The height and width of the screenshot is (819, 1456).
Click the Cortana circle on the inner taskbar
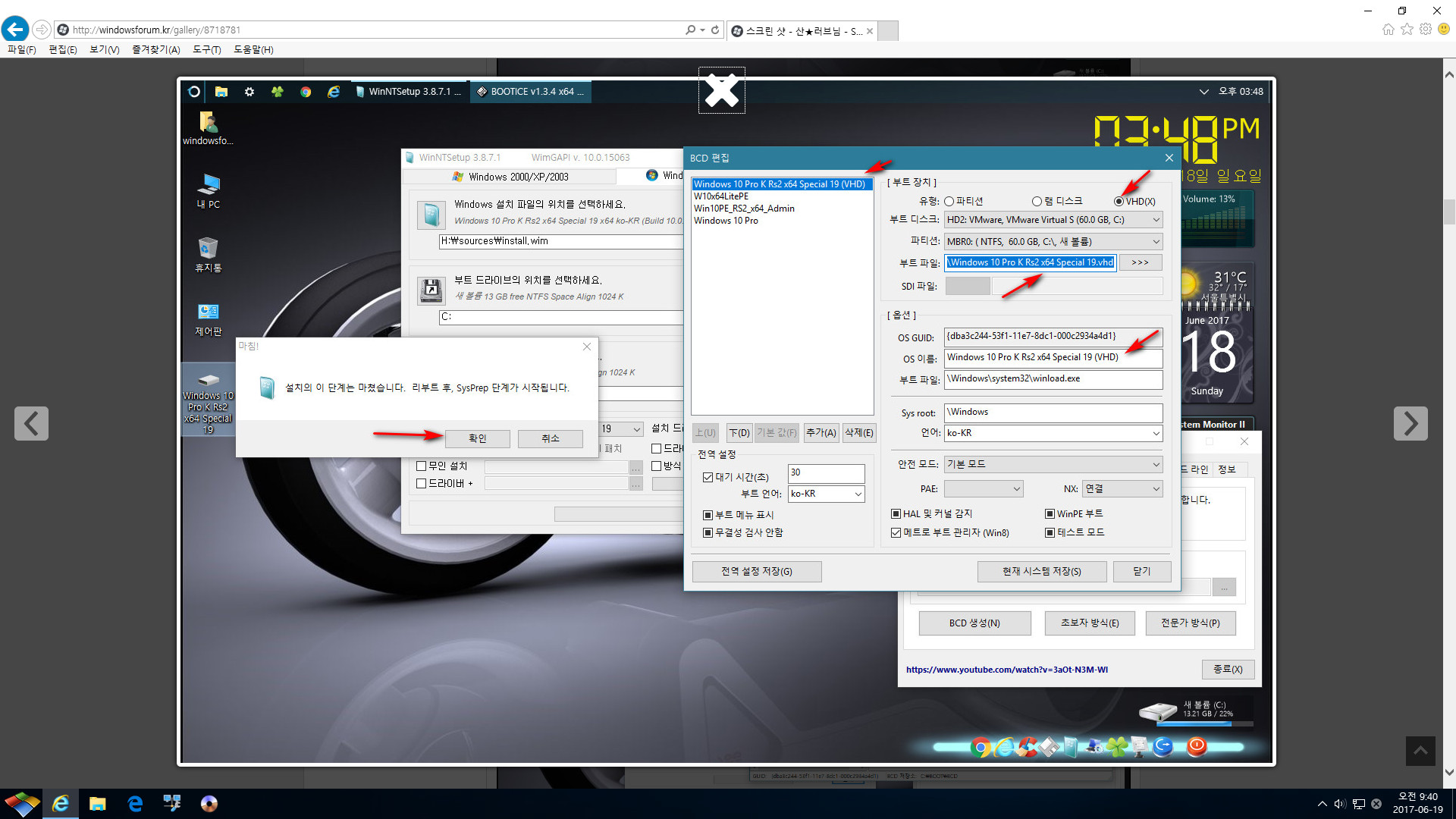coord(193,92)
